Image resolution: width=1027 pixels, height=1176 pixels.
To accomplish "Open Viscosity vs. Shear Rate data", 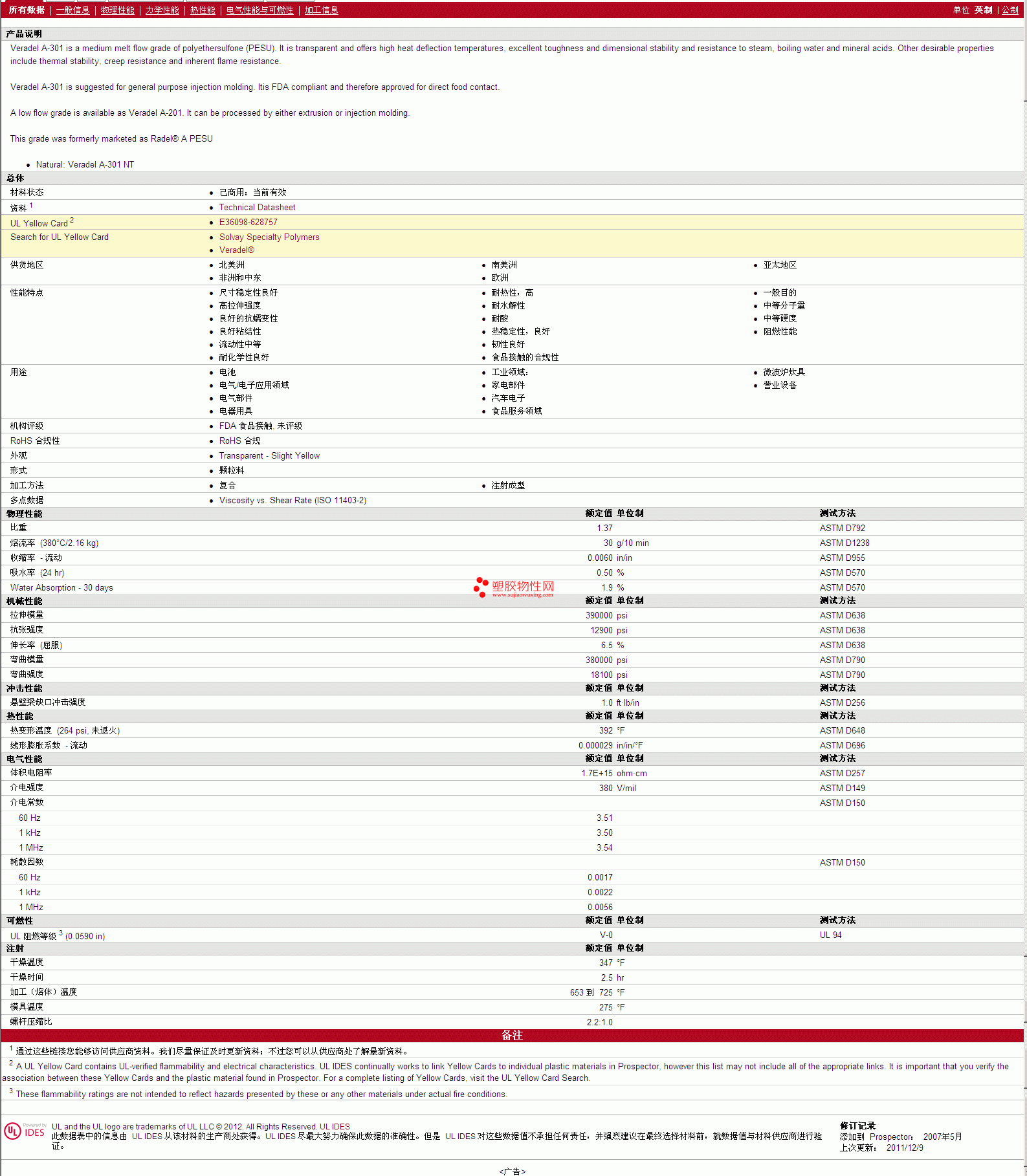I will pyautogui.click(x=293, y=500).
